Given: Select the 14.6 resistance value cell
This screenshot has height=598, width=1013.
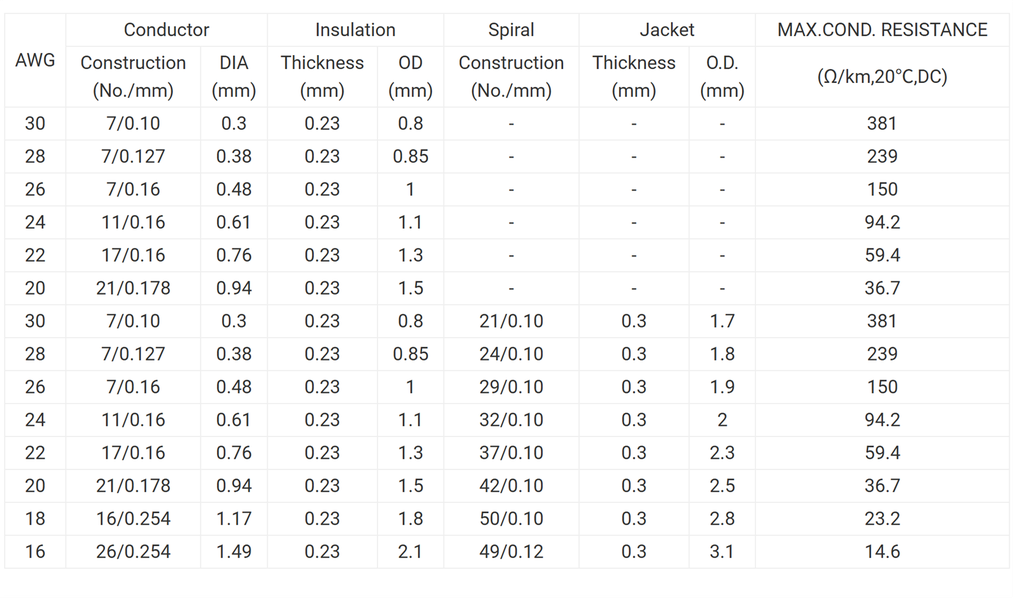Looking at the screenshot, I should 882,551.
